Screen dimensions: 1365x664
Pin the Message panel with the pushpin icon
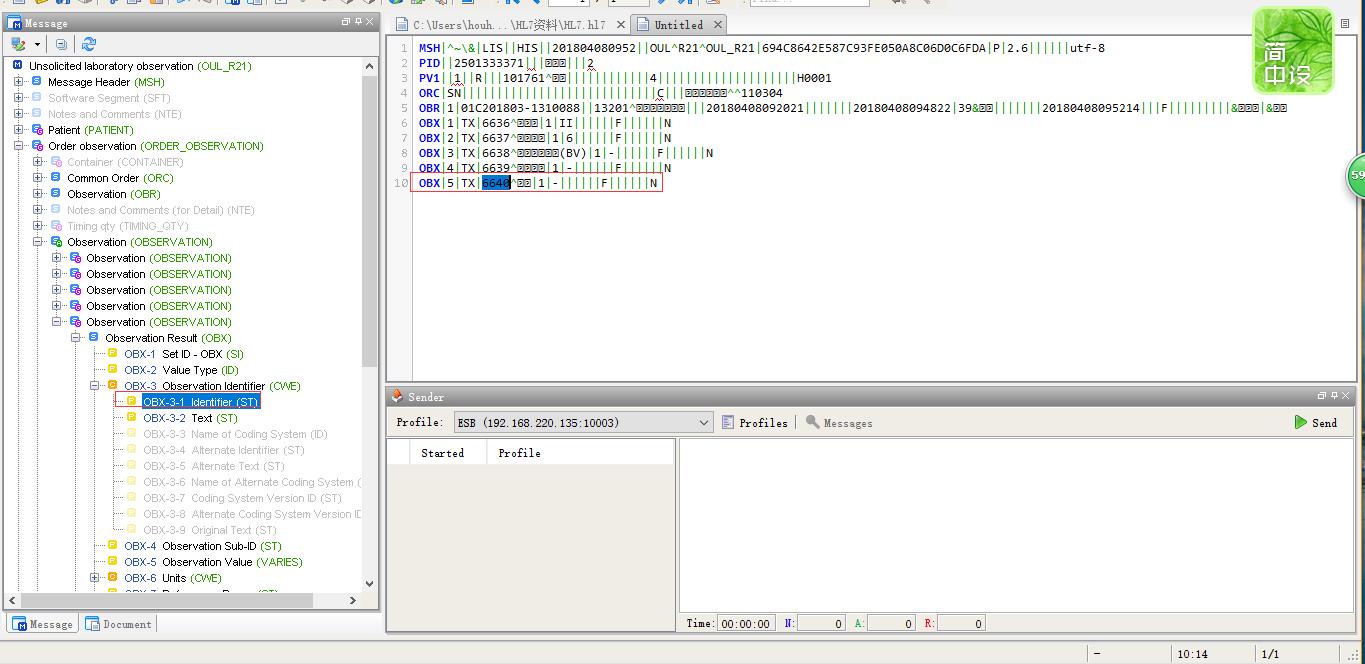pos(358,22)
